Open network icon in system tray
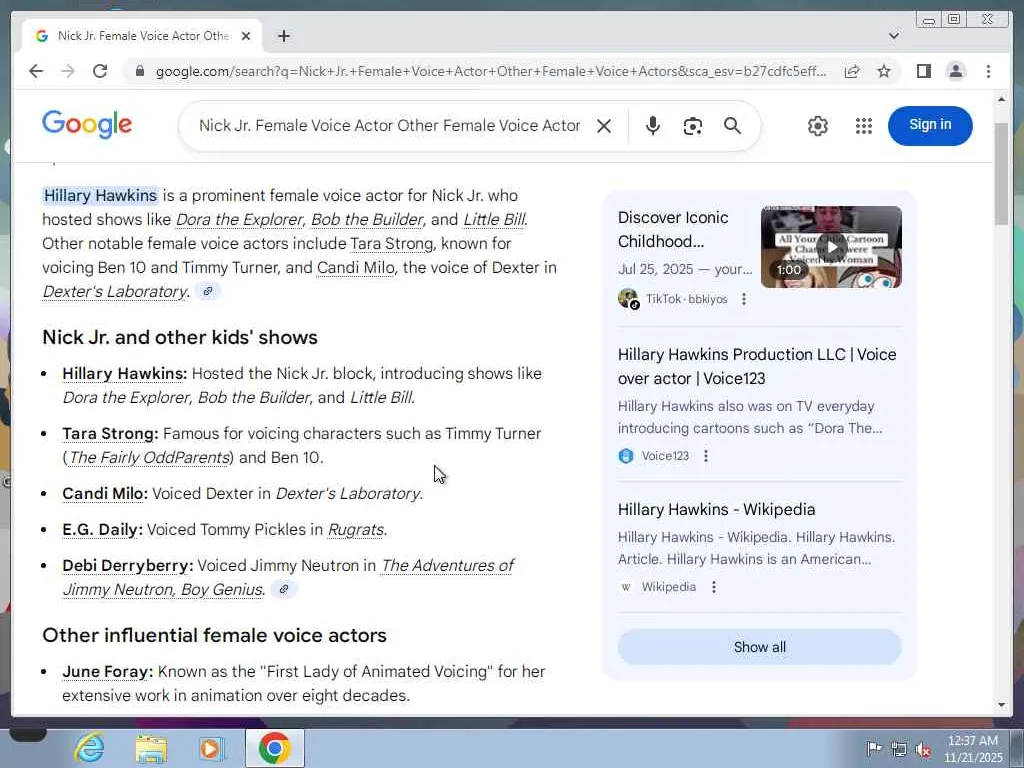The image size is (1024, 768). click(899, 749)
